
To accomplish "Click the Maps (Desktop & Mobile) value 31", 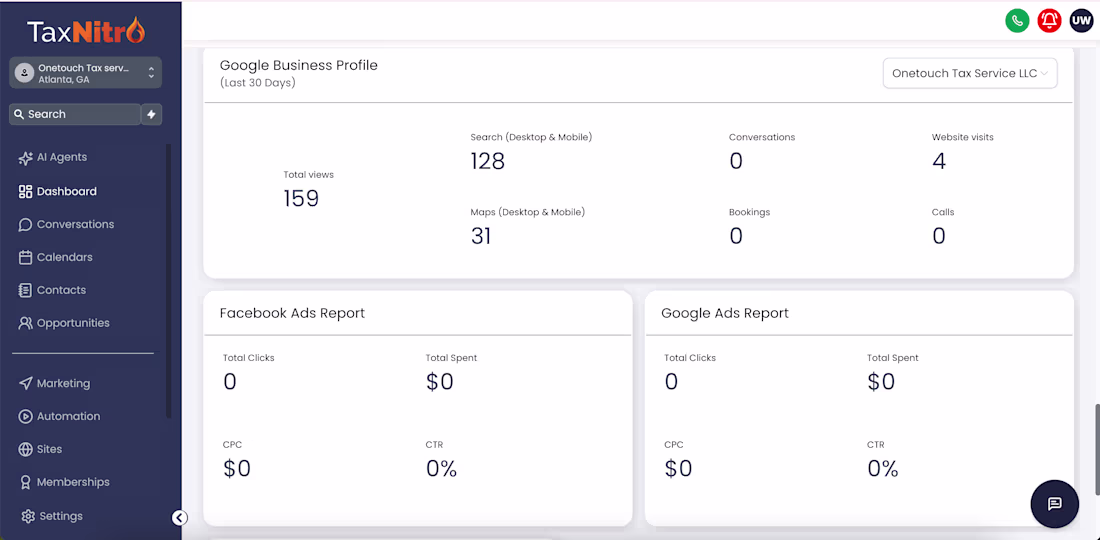I will [x=481, y=236].
